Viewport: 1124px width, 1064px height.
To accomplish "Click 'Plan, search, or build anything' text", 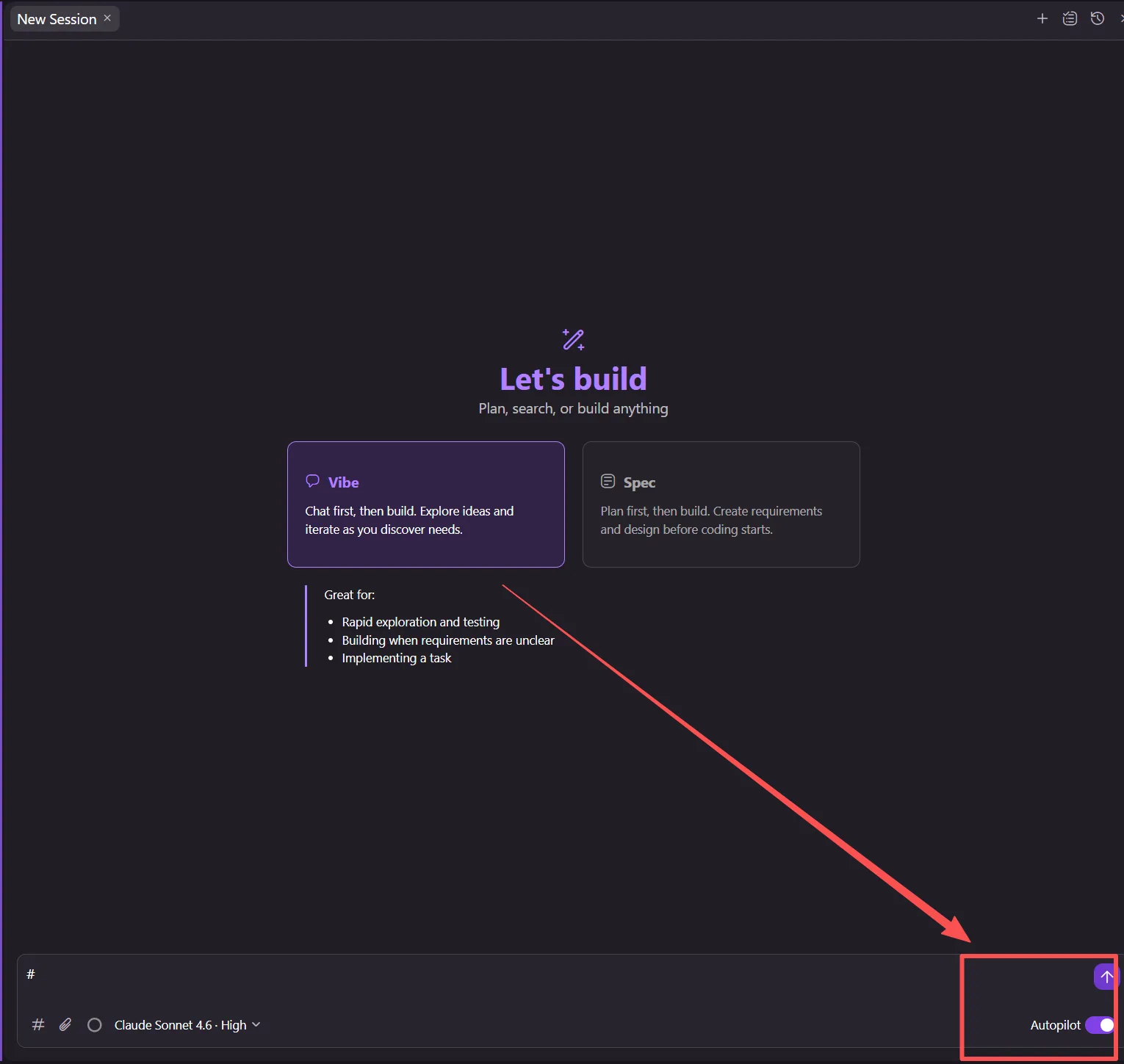I will click(573, 408).
